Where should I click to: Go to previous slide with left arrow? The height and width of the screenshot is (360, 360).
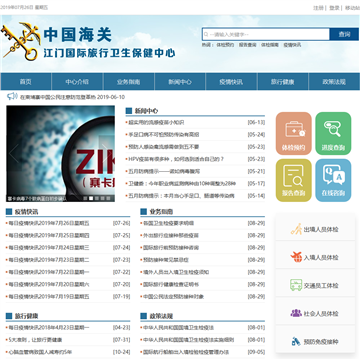coord(13,154)
